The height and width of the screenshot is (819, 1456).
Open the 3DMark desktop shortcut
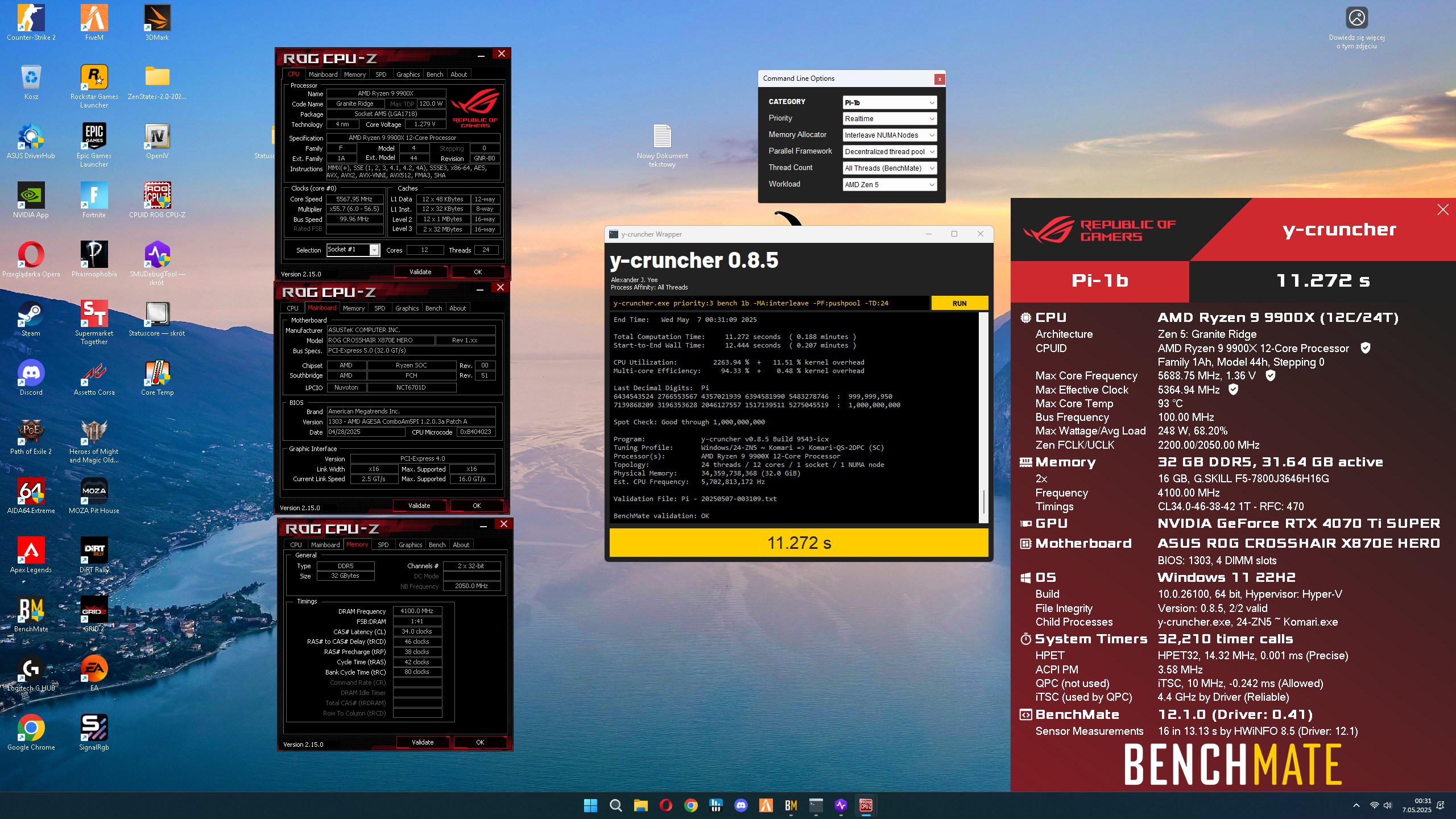(157, 23)
